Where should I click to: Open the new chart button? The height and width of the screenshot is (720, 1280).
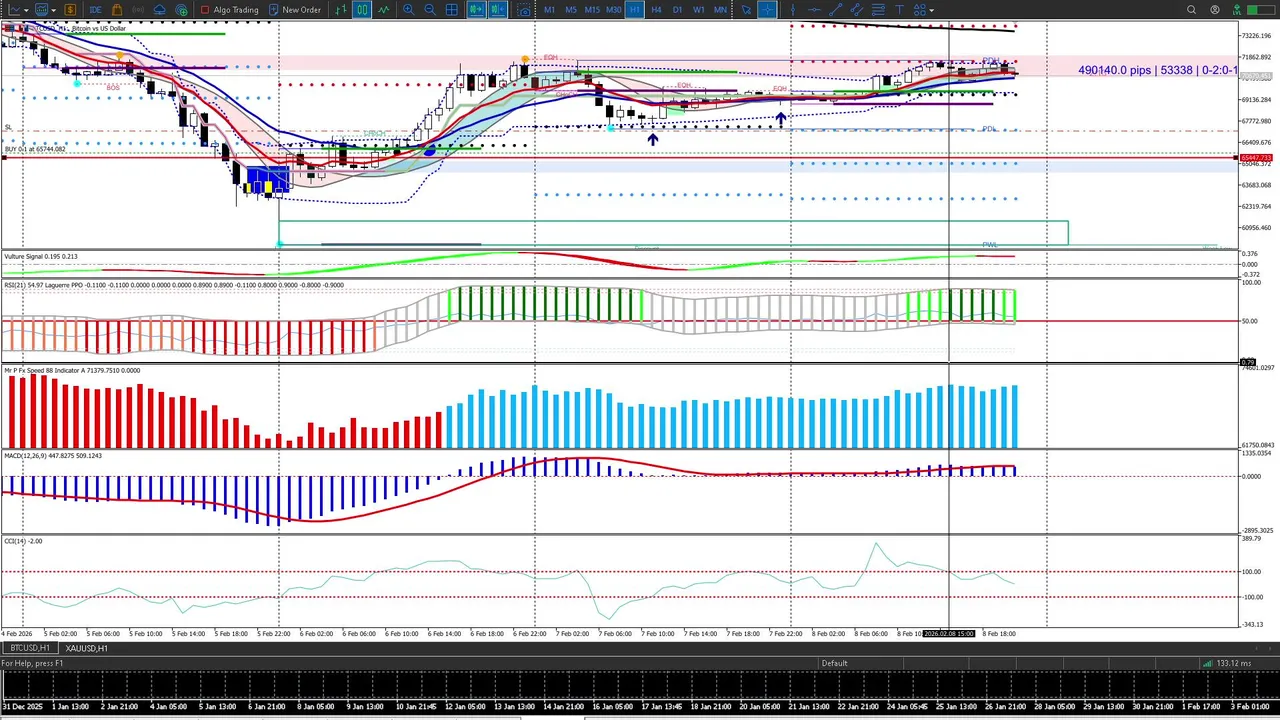coord(14,10)
